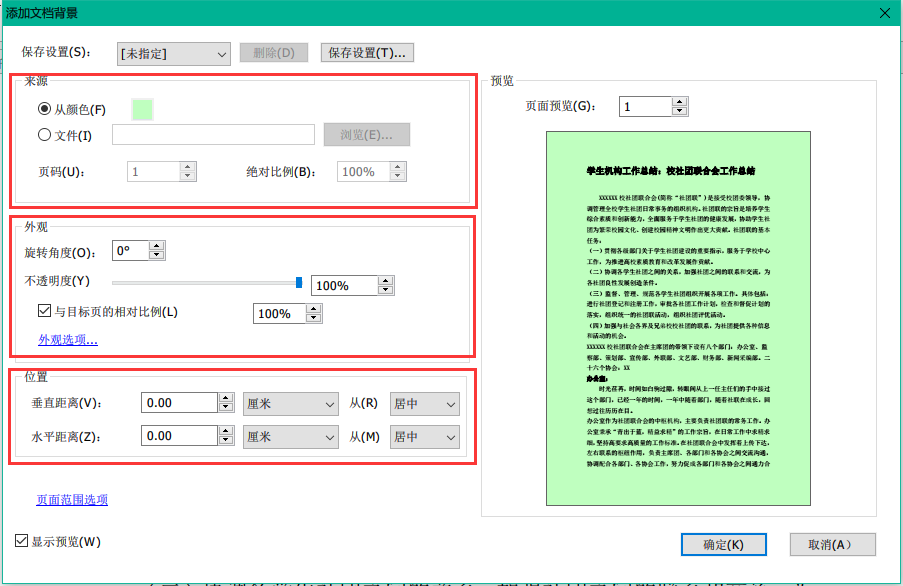Click the 页码(U) input field

click(x=154, y=172)
